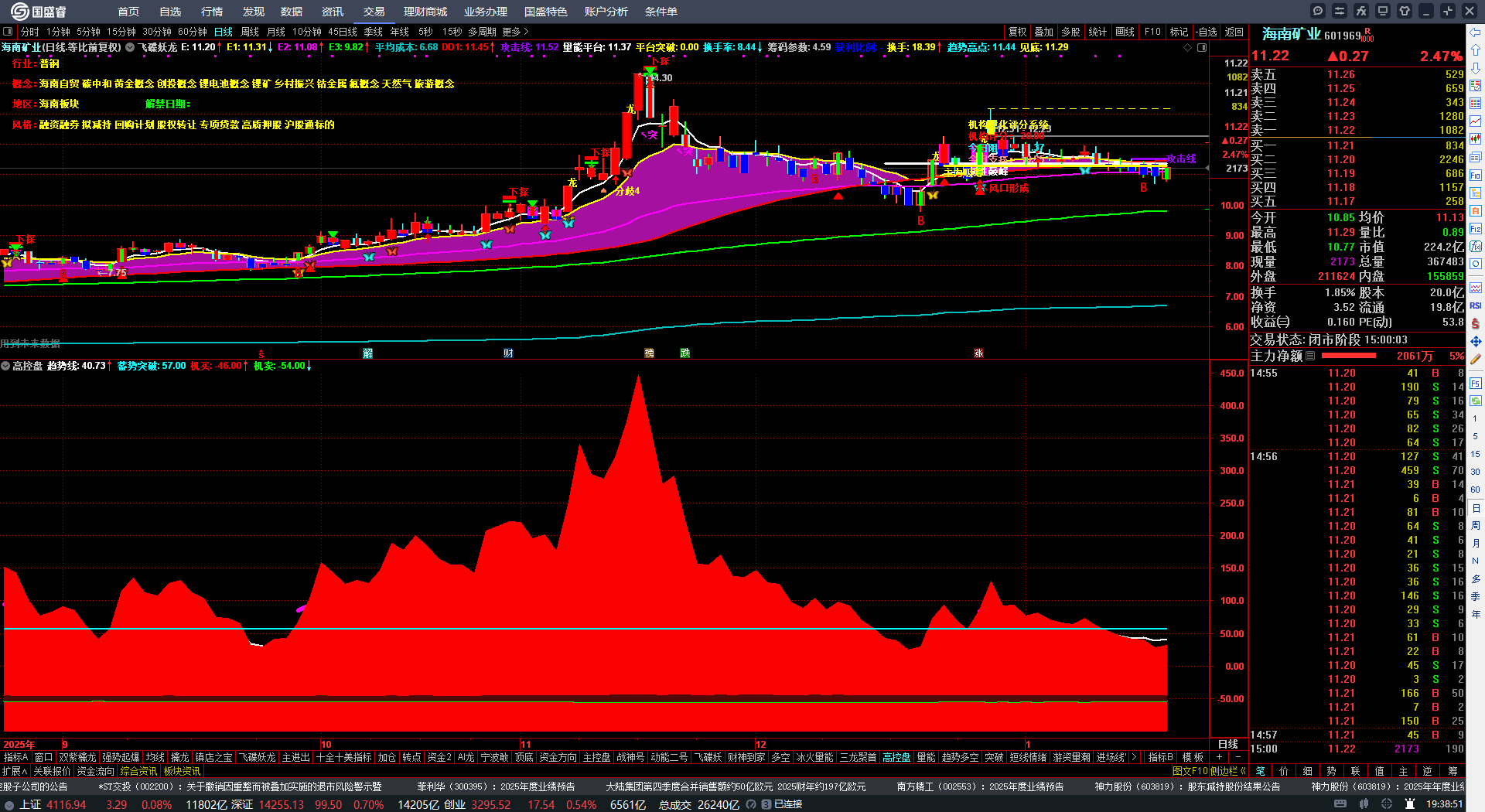Toggle the left panel icon beside 分时
1485x812 pixels.
[8, 32]
